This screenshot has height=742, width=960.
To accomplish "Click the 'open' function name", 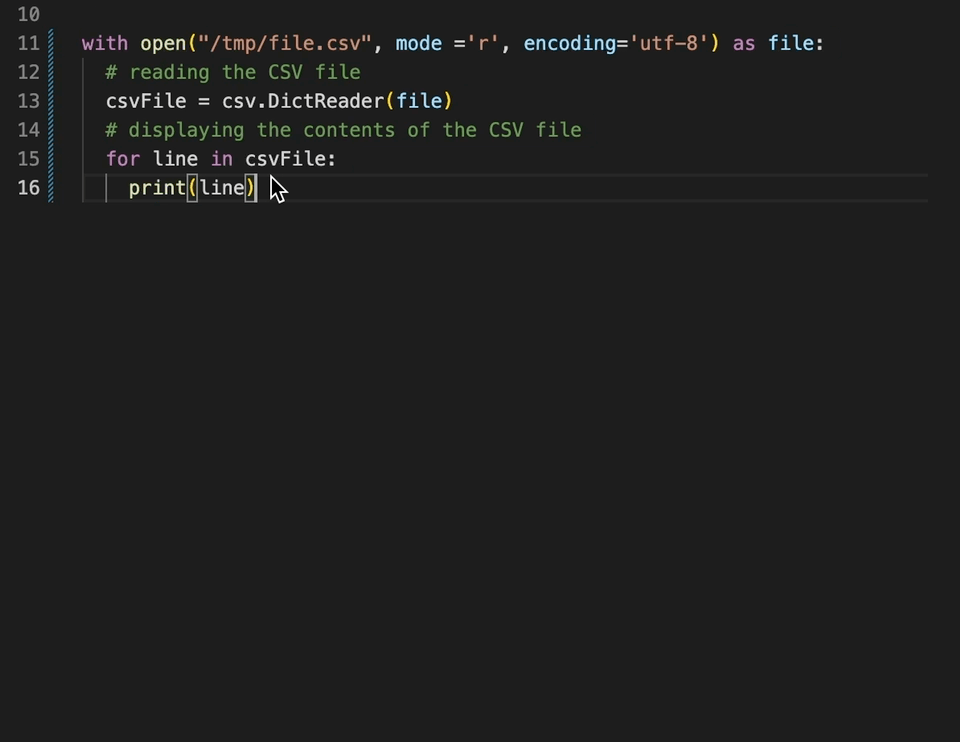I will [x=163, y=43].
